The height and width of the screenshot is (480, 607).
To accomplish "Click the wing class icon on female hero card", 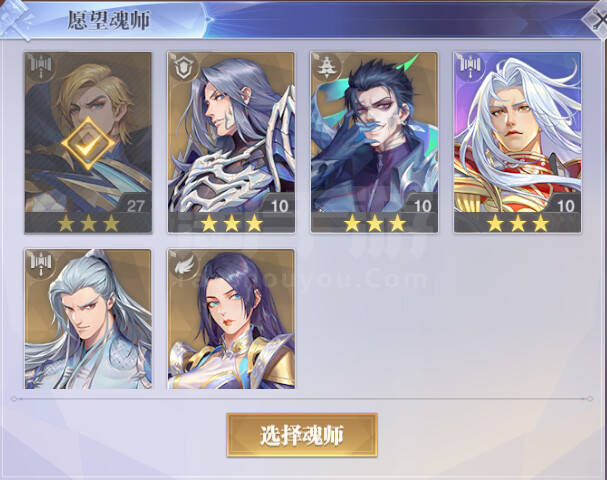I will click(183, 264).
